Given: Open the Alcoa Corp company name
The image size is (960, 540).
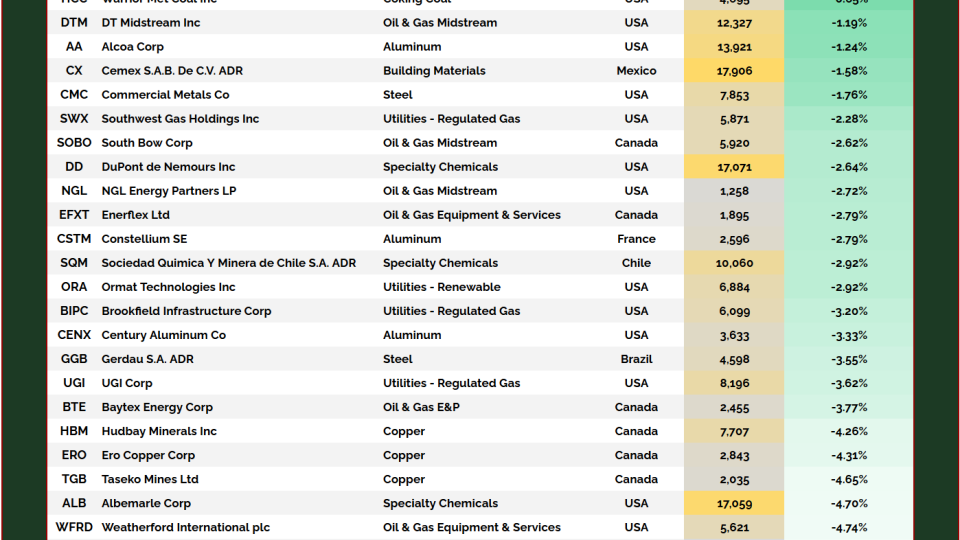Looking at the screenshot, I should pyautogui.click(x=145, y=47).
